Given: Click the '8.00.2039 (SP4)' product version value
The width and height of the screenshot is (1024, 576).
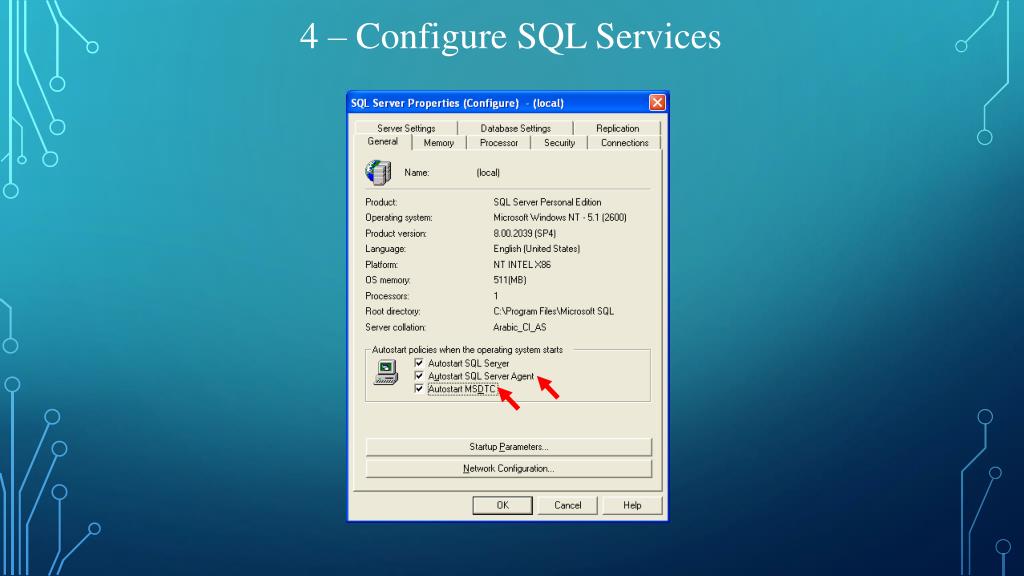Looking at the screenshot, I should [524, 233].
